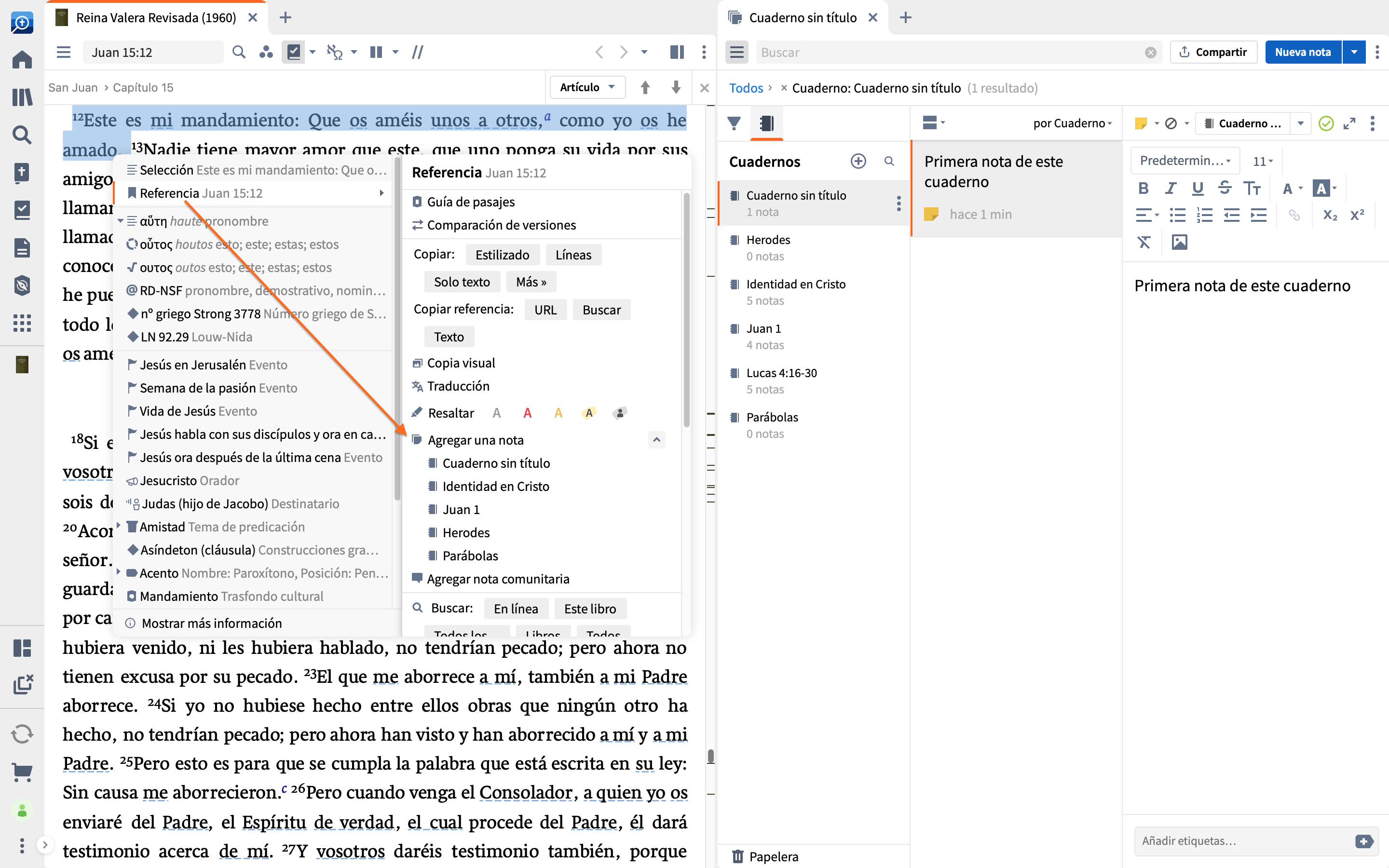Go forward with the right navigation arrow
The image size is (1389, 868).
click(x=624, y=52)
